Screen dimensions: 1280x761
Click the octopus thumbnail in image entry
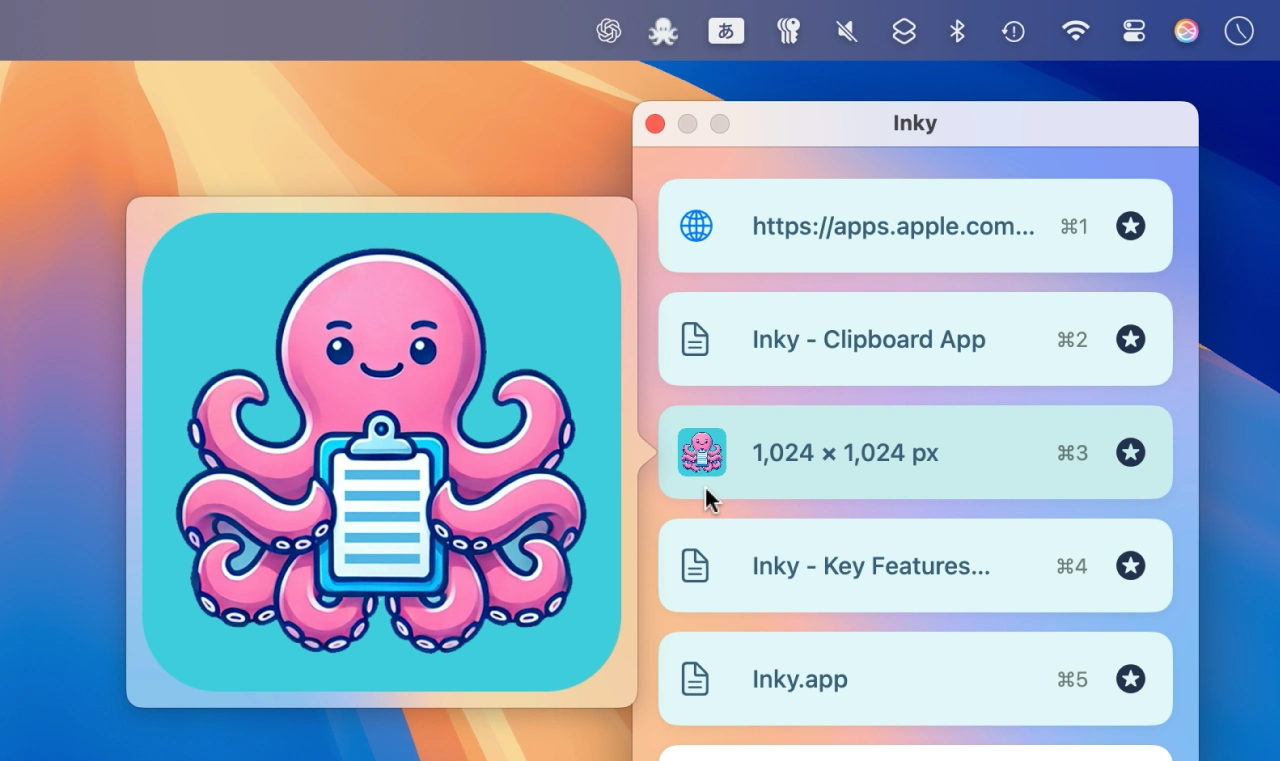tap(702, 452)
